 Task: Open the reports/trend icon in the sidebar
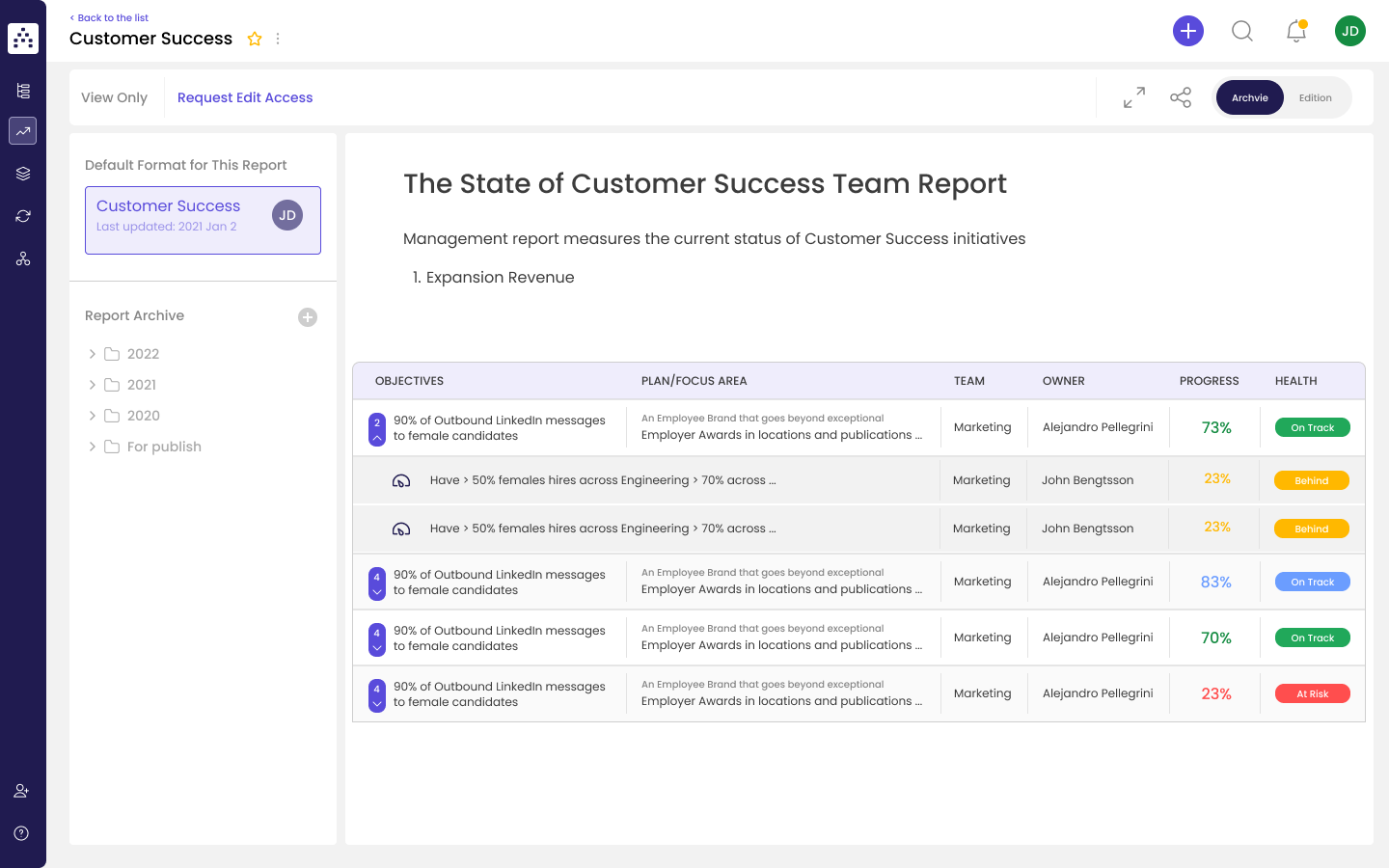pos(22,130)
